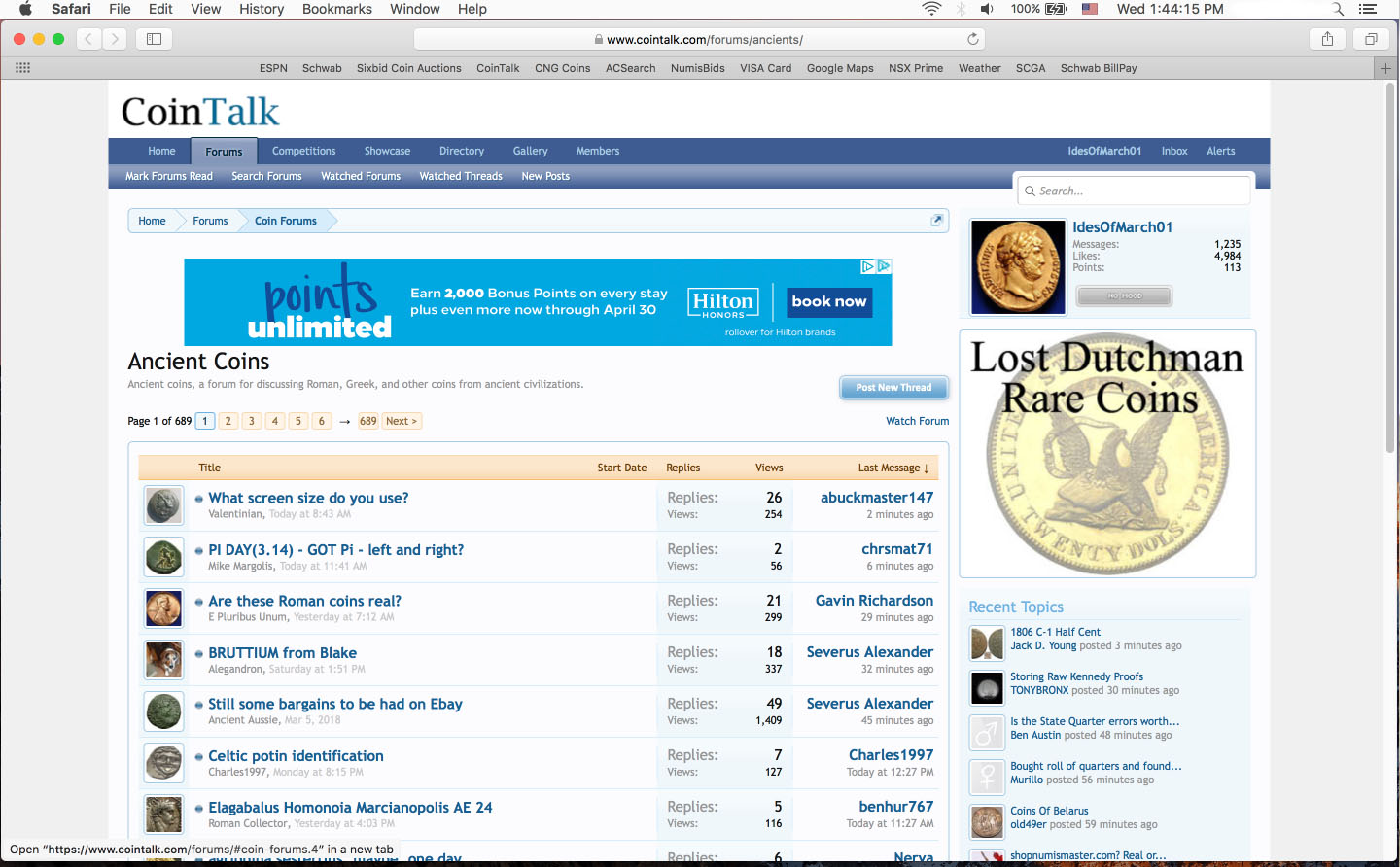Open a new tab with plus button

pyautogui.click(x=1386, y=68)
